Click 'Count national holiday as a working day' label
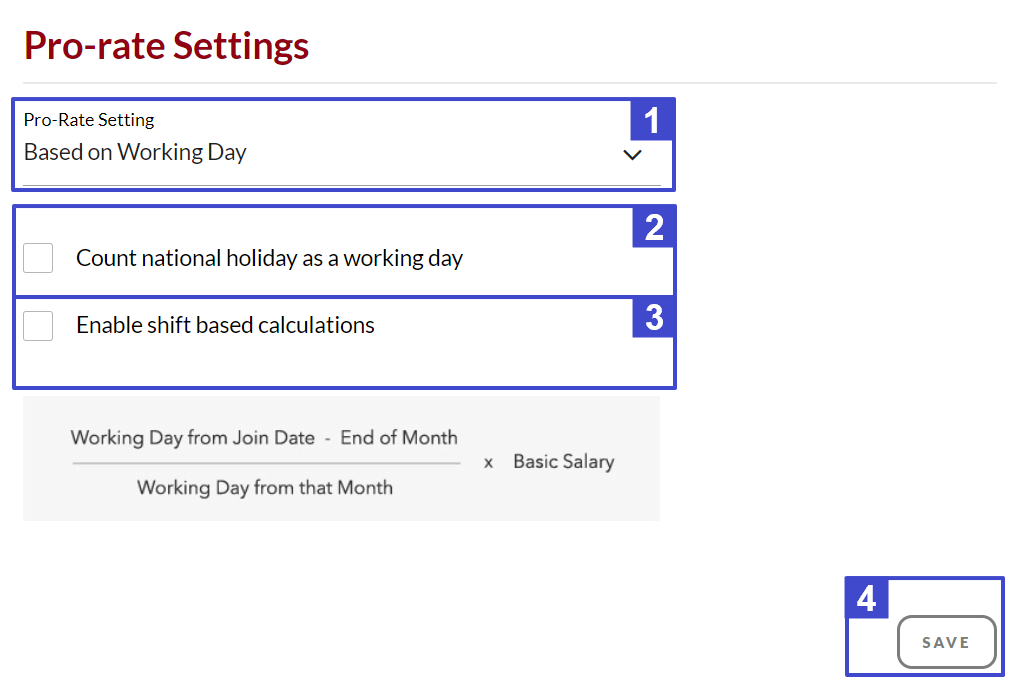 coord(269,258)
